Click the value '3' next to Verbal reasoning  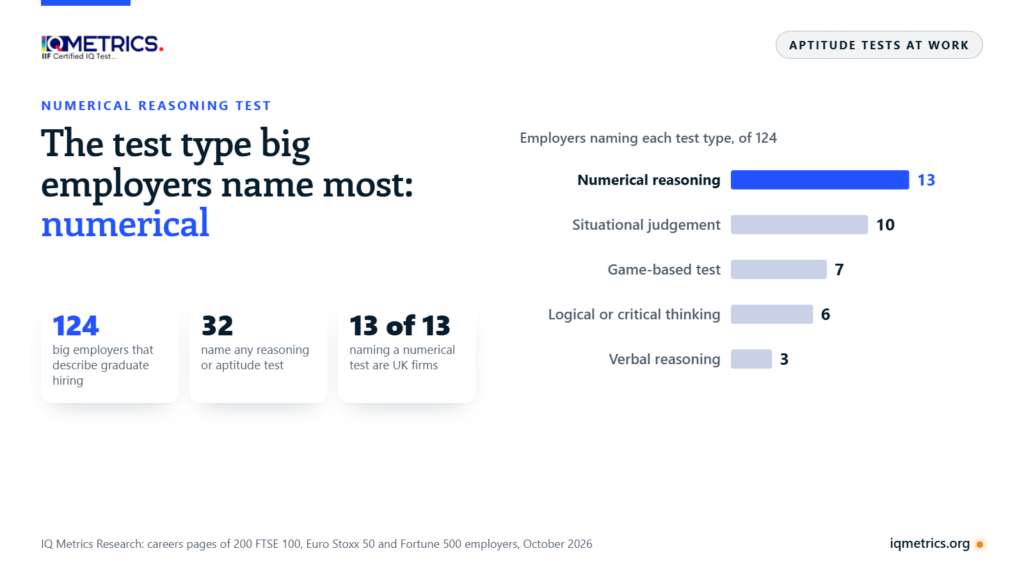tap(784, 359)
